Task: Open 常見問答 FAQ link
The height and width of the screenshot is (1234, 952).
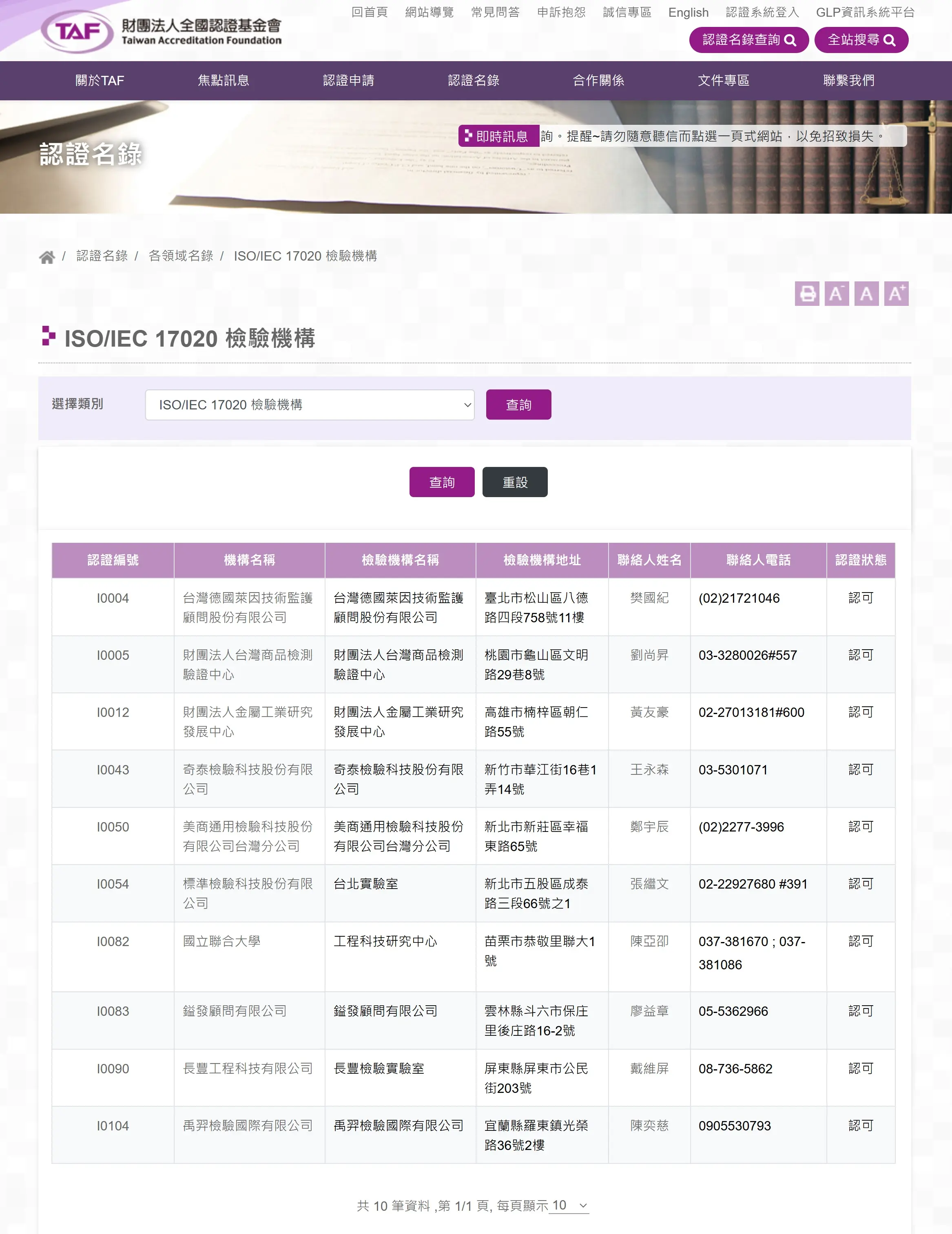Action: pyautogui.click(x=496, y=12)
